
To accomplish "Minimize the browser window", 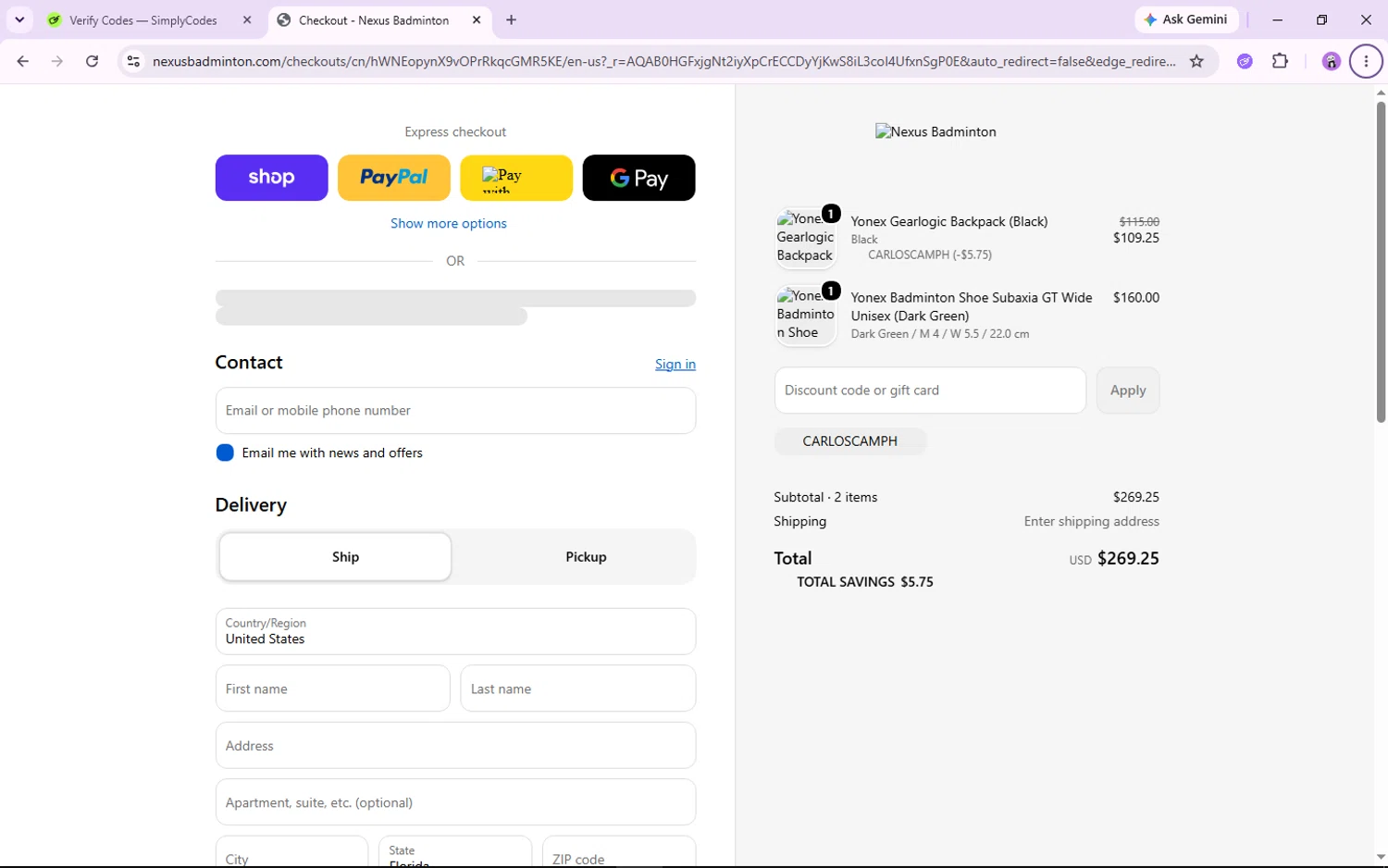I will [x=1277, y=19].
